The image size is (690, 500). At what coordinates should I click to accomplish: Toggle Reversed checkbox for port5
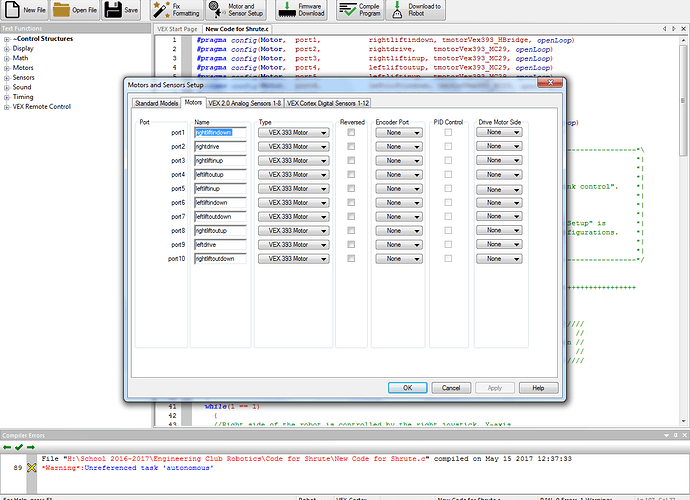point(351,188)
